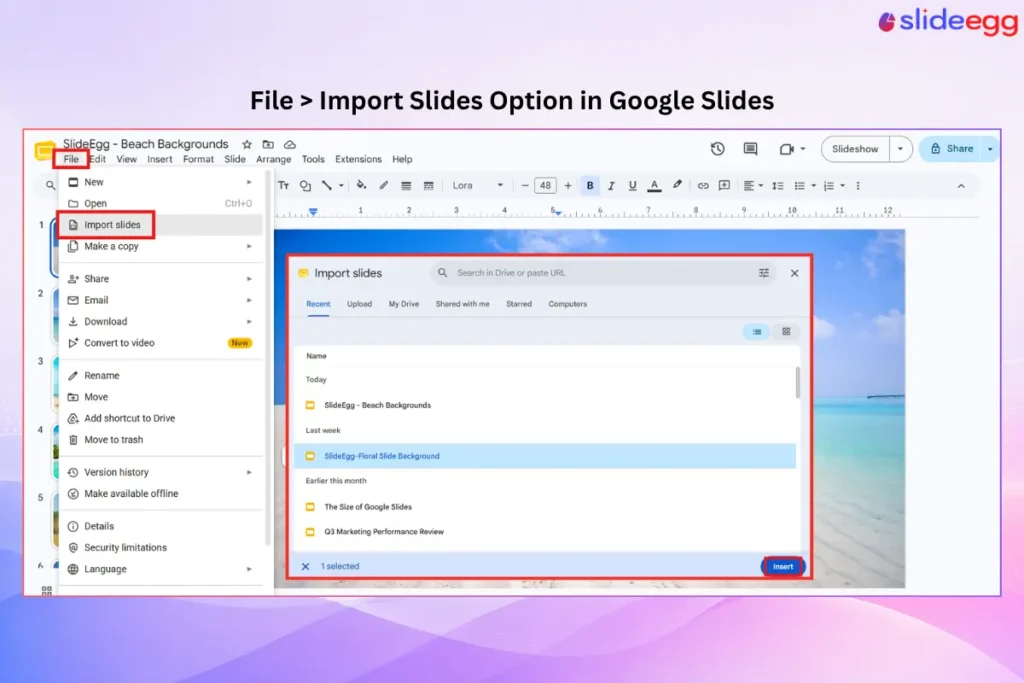Open the text align dropdown

click(x=753, y=185)
